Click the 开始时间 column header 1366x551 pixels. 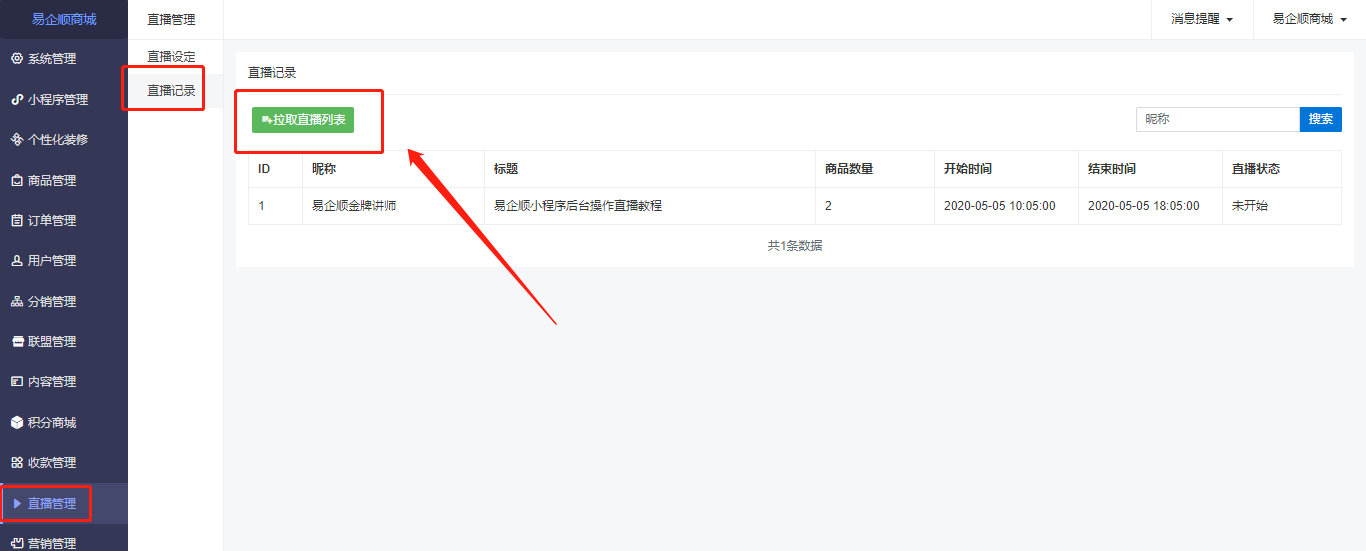[x=968, y=169]
